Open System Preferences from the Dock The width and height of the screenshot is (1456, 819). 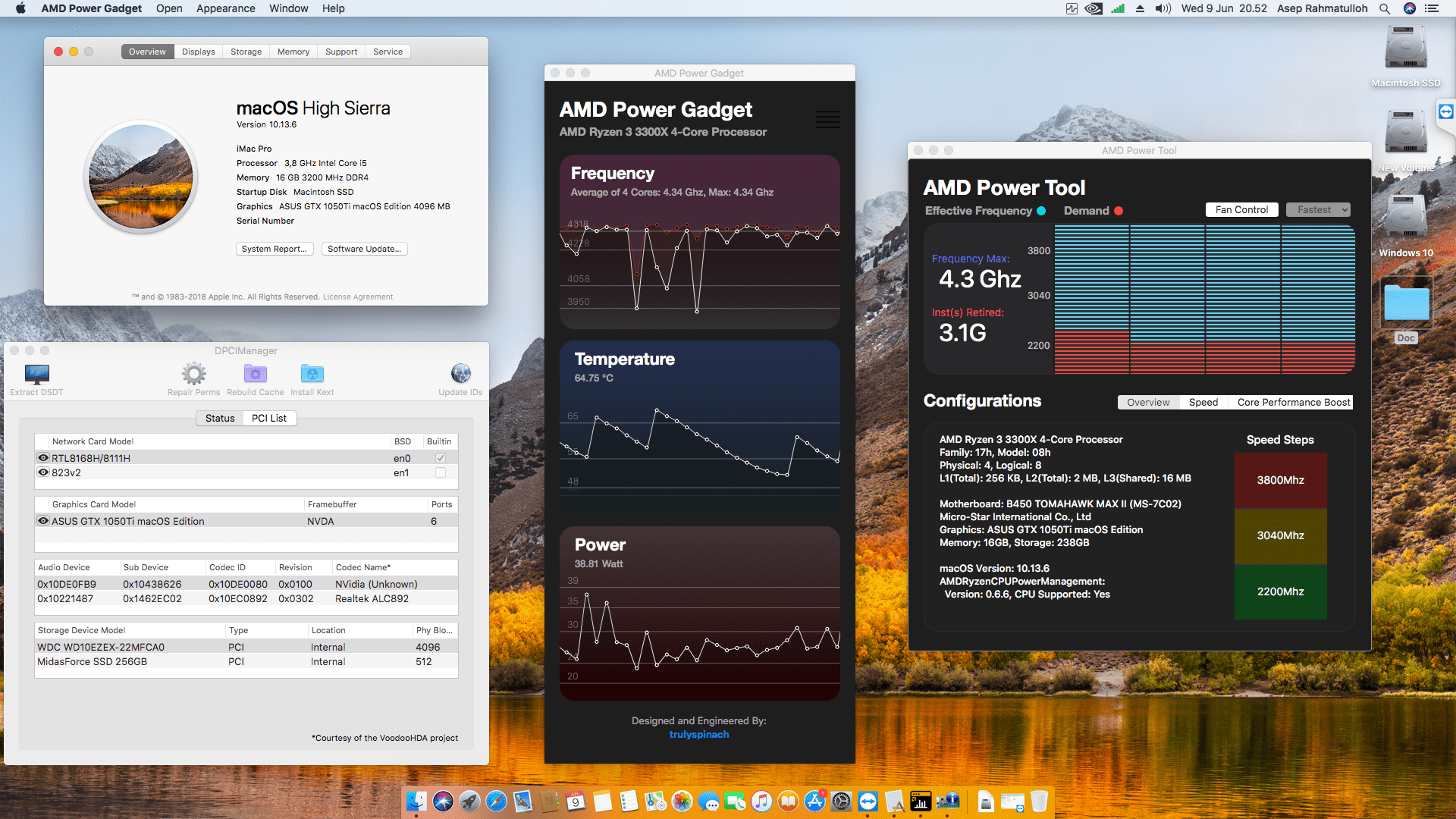click(841, 801)
